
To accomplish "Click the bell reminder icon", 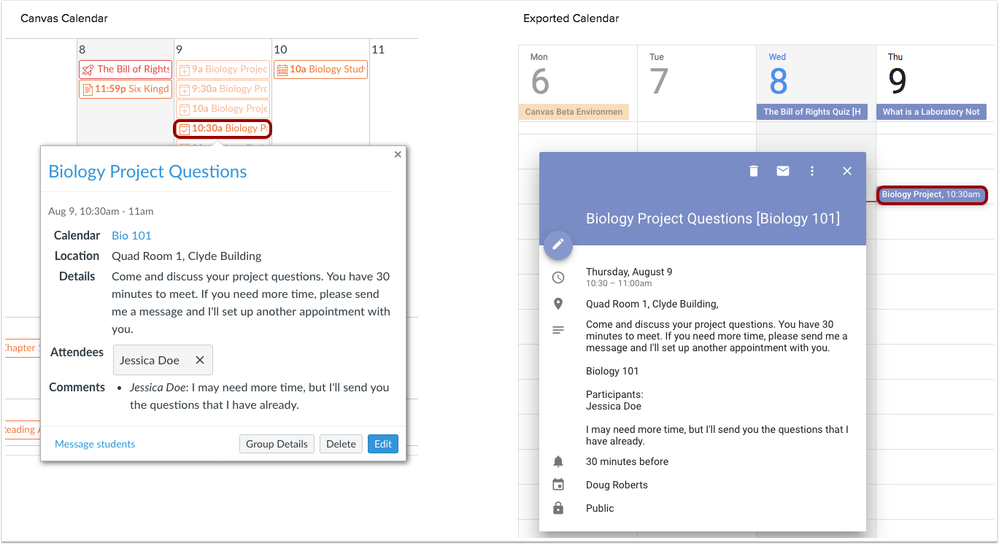I will [x=558, y=461].
